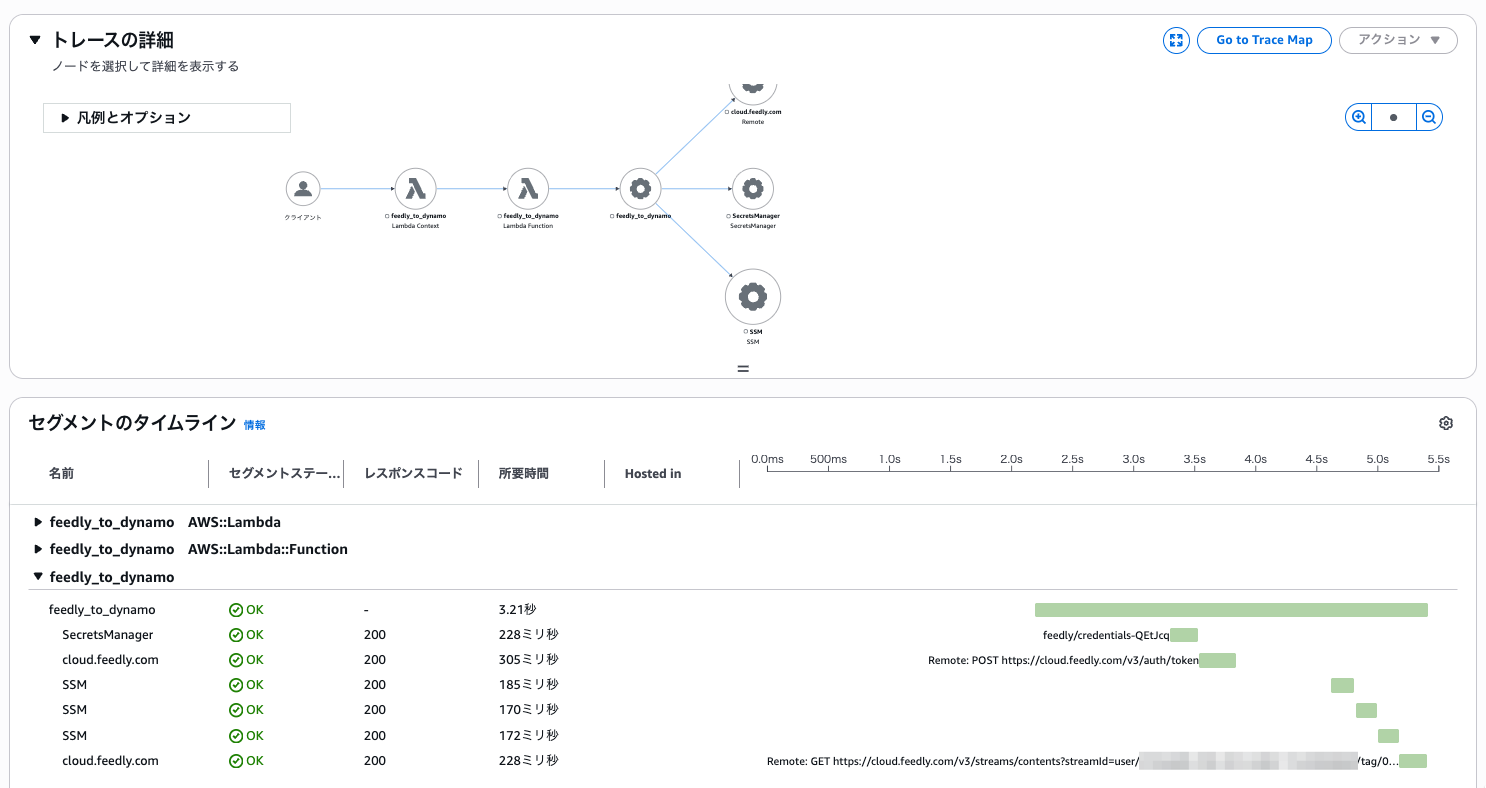Collapse the トレースの詳細 section
Screen dimensions: 1486x788
36,40
